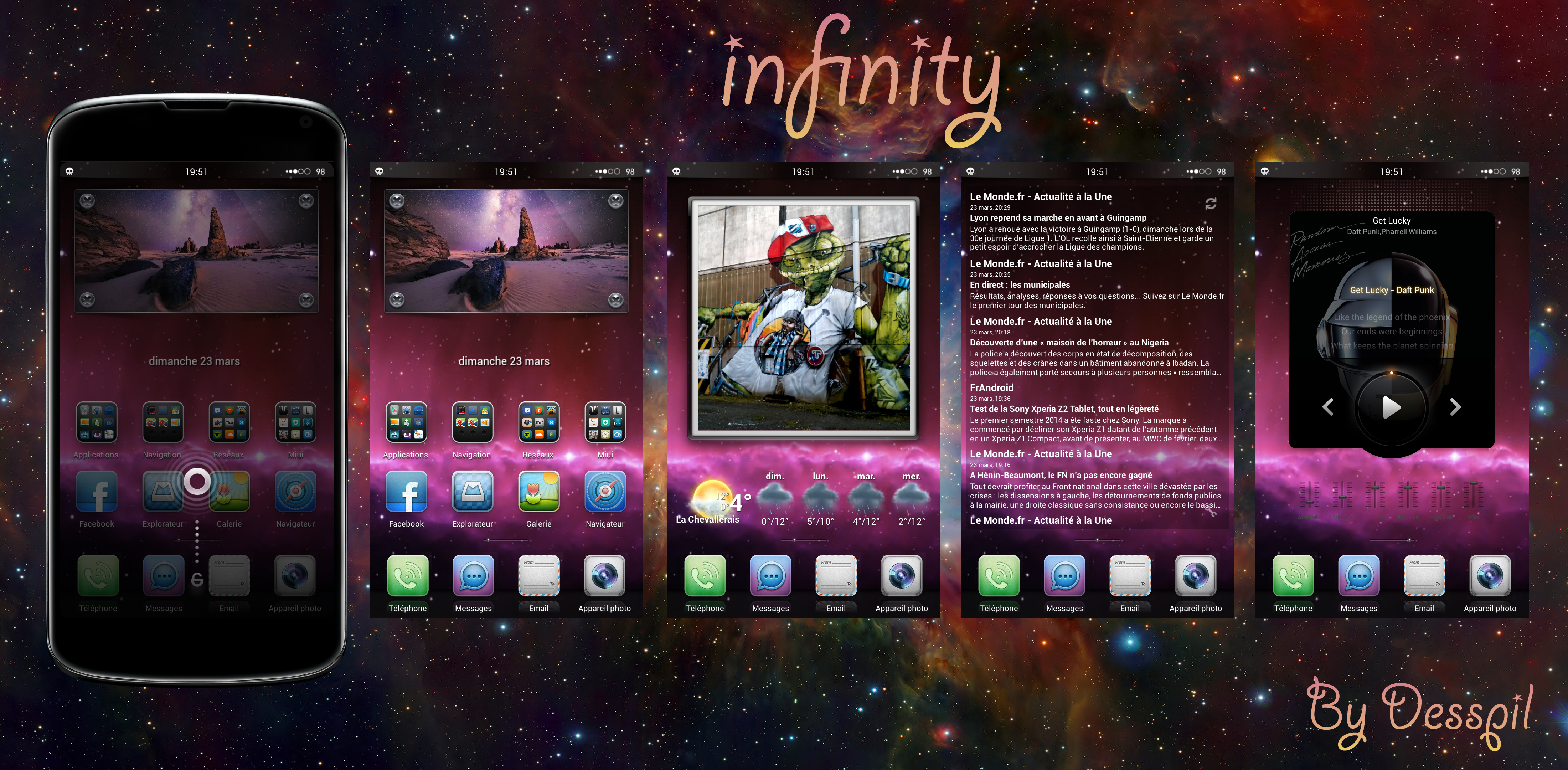Open headline Lyon reprend sa marche en avant
Viewport: 1568px width, 770px height.
(x=1058, y=218)
